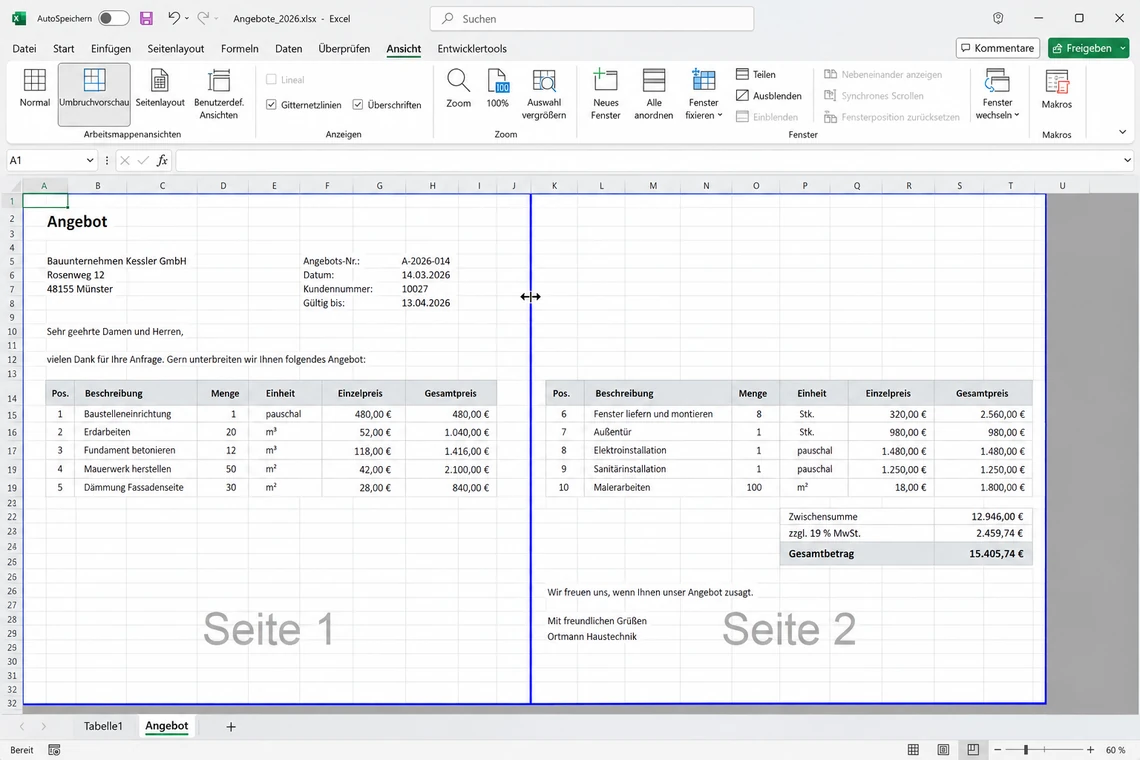1140x760 pixels.
Task: Switch to the Tabelle1 sheet tab
Action: tap(103, 726)
